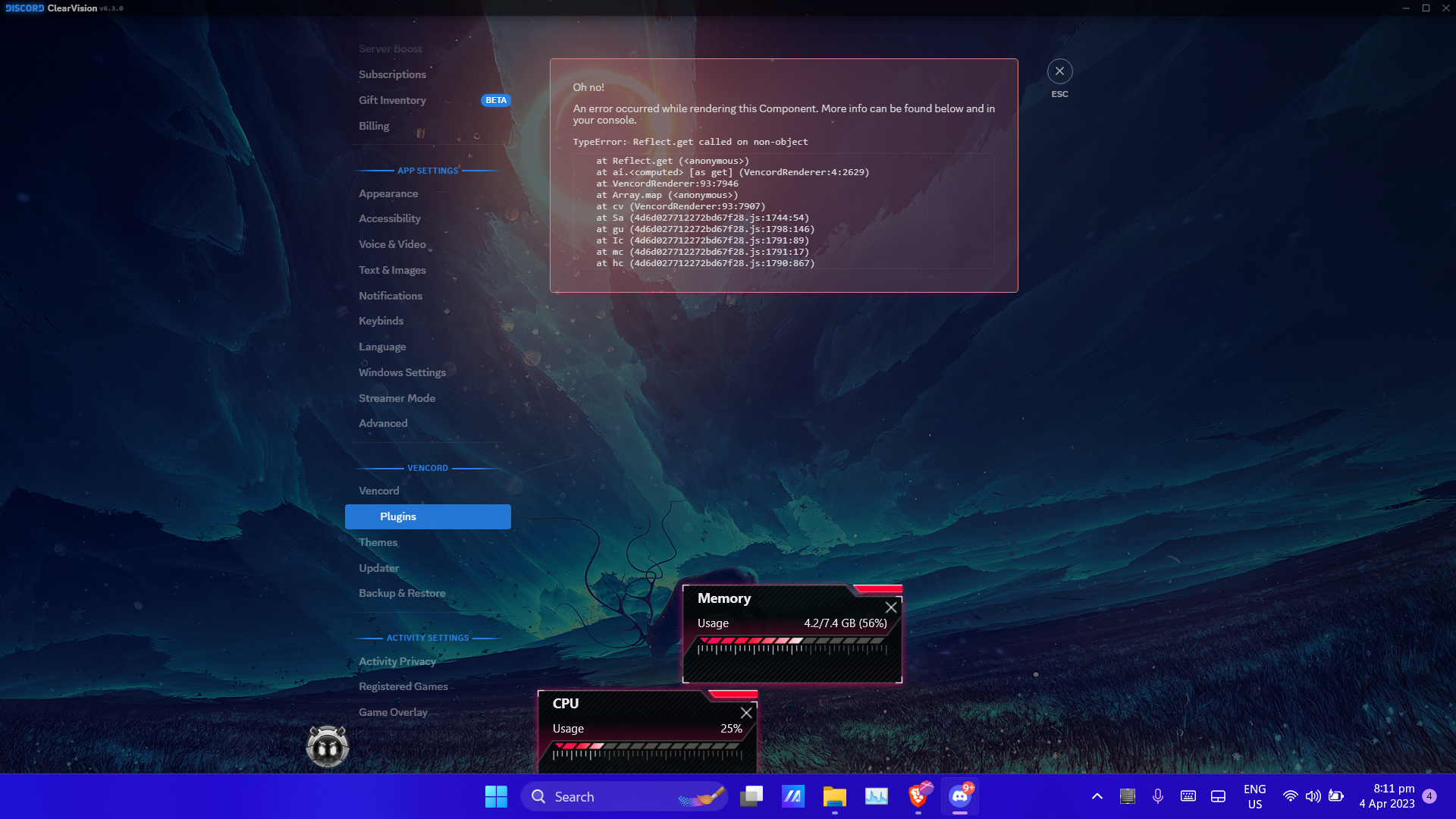Screen dimensions: 1456x819
Task: Click the Discord ClearVision title text
Action: point(52,8)
